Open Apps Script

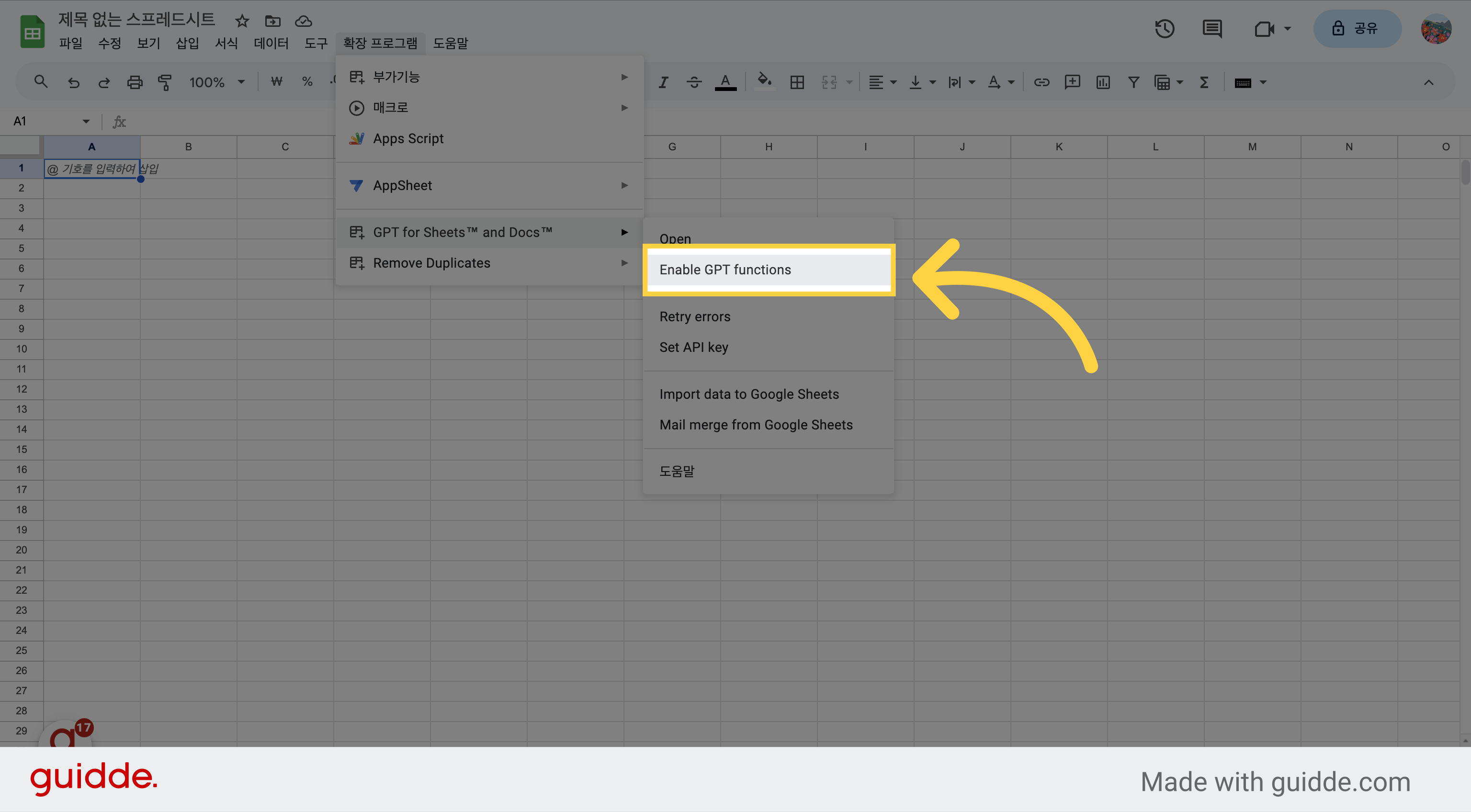click(489, 139)
